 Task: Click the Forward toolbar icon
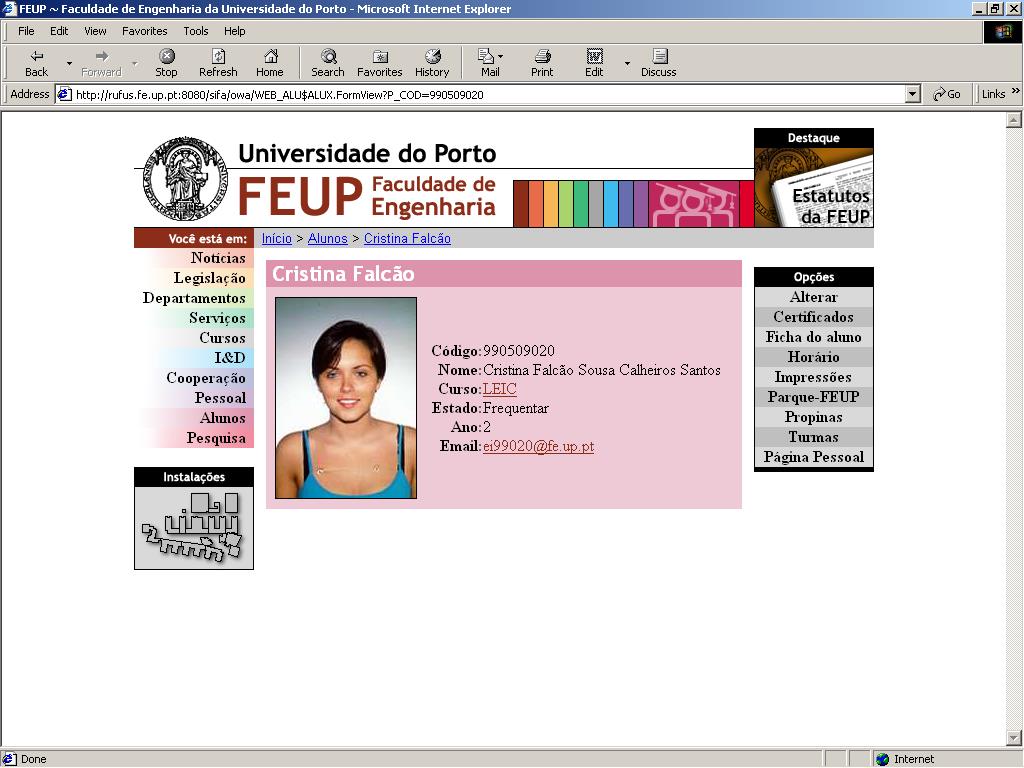click(101, 56)
